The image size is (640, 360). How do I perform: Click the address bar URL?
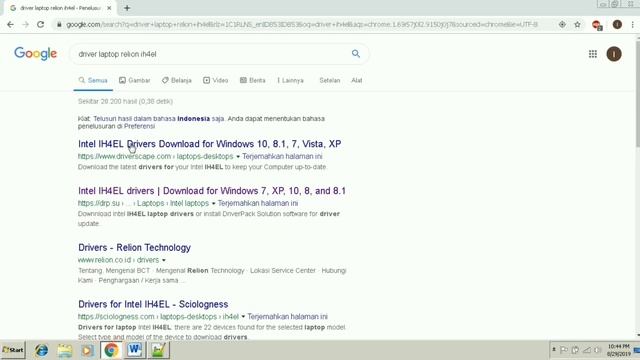pos(302,24)
